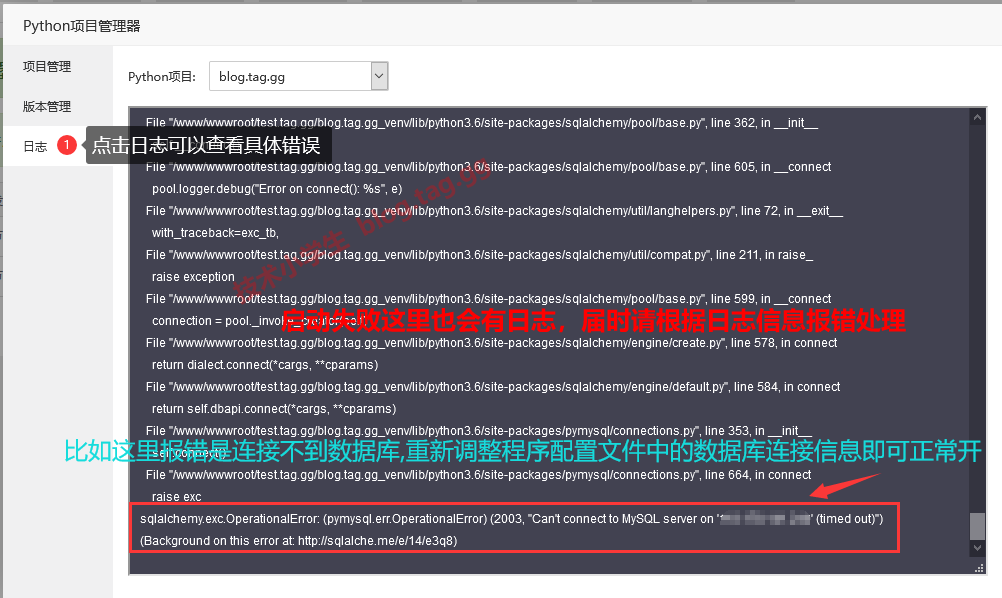Click the Python项目 field label
The image size is (1002, 598).
pyautogui.click(x=162, y=77)
